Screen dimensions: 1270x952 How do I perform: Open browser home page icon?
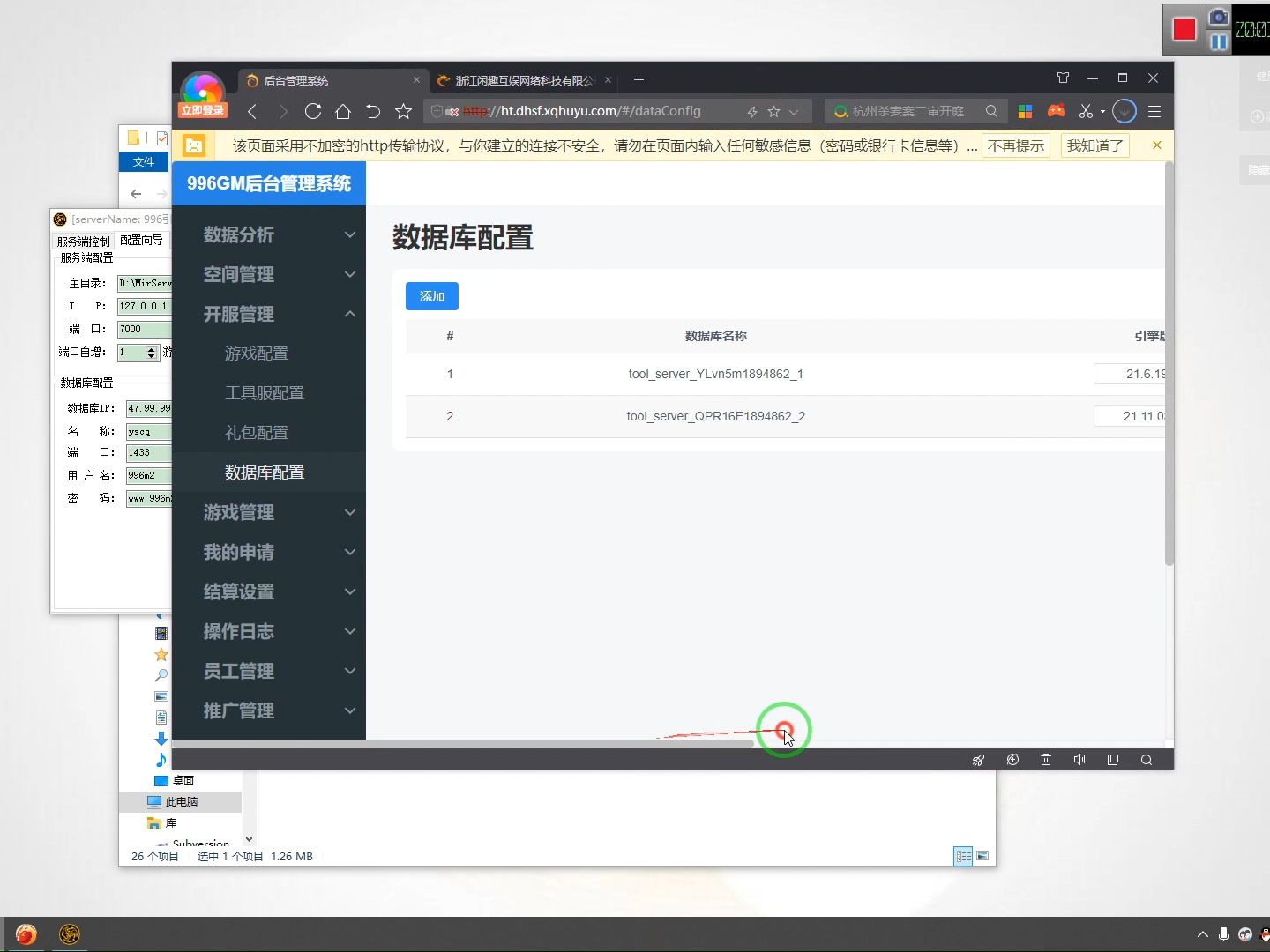tap(343, 111)
